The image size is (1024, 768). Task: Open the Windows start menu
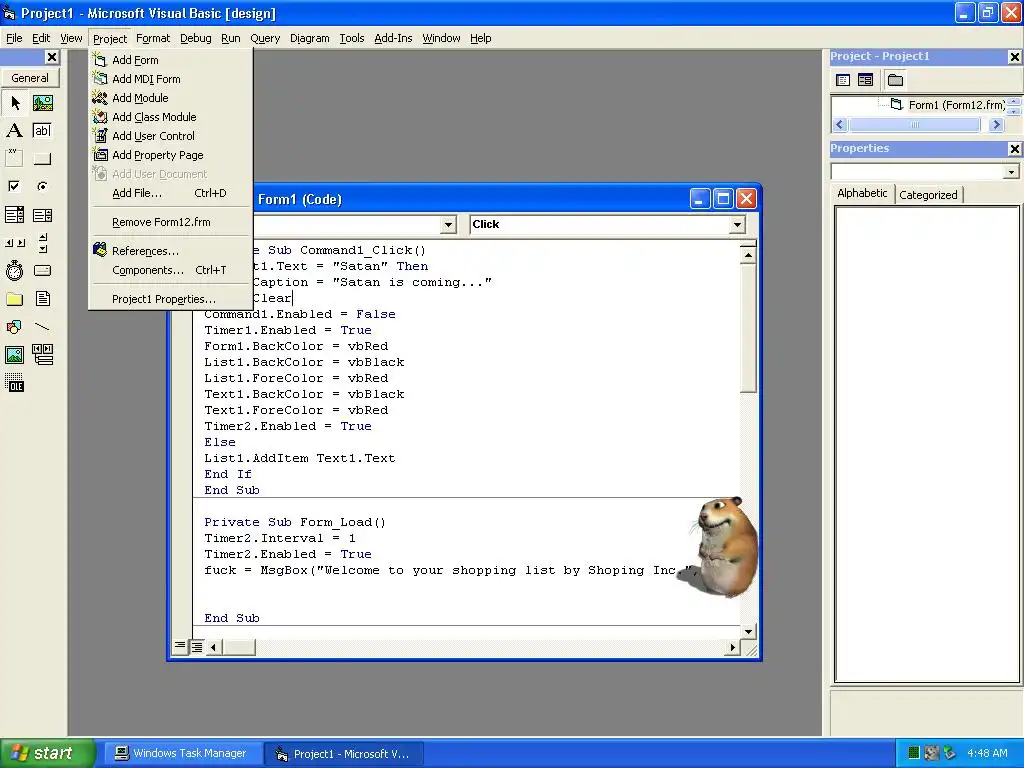[47, 753]
